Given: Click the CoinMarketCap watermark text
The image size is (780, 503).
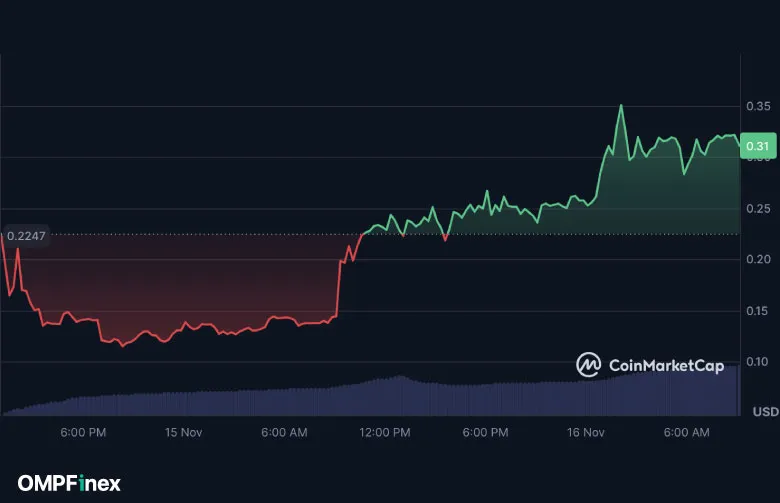Looking at the screenshot, I should click(x=666, y=366).
